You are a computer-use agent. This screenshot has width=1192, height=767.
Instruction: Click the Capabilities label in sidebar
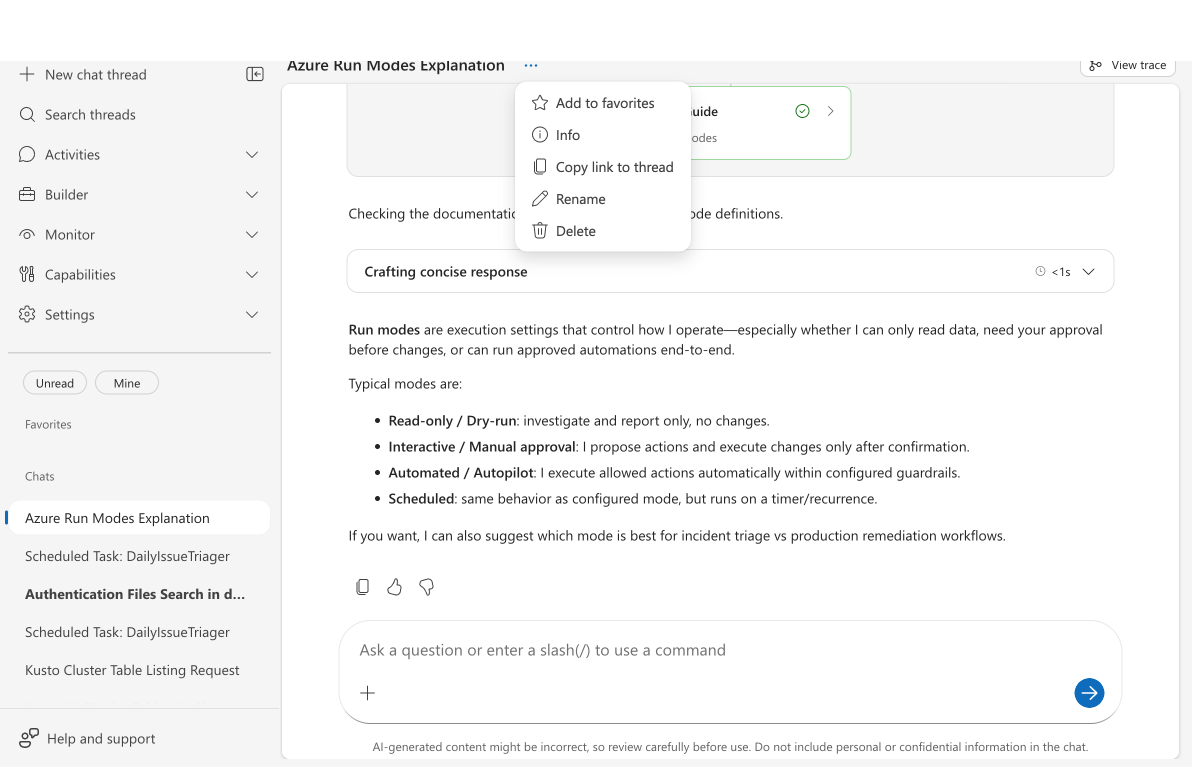(80, 274)
